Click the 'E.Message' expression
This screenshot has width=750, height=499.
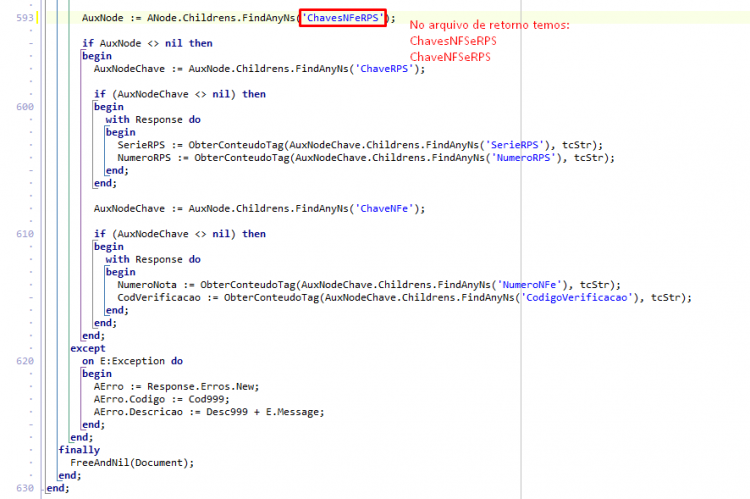pos(292,412)
